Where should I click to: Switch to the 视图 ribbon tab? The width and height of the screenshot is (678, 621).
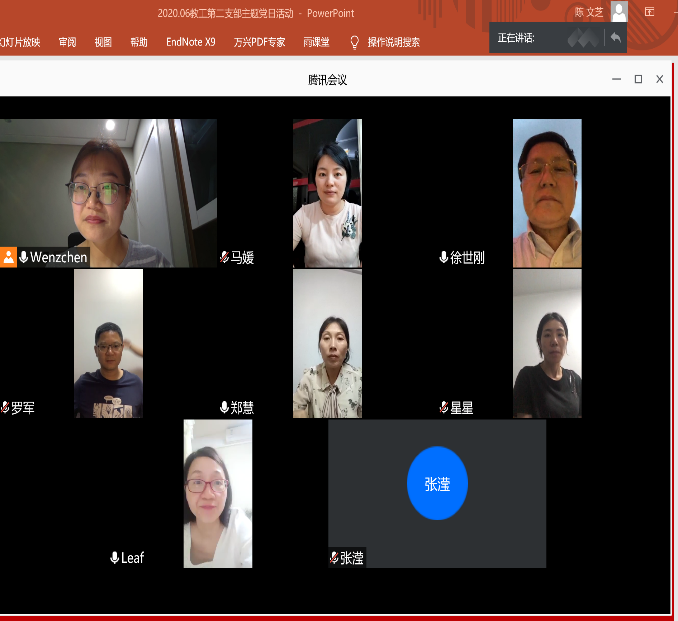pyautogui.click(x=103, y=42)
